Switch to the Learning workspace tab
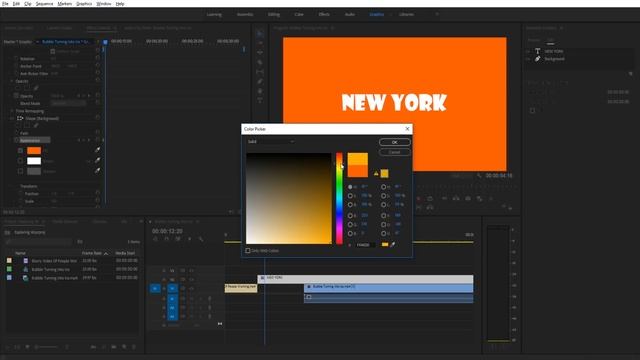 pyautogui.click(x=214, y=14)
